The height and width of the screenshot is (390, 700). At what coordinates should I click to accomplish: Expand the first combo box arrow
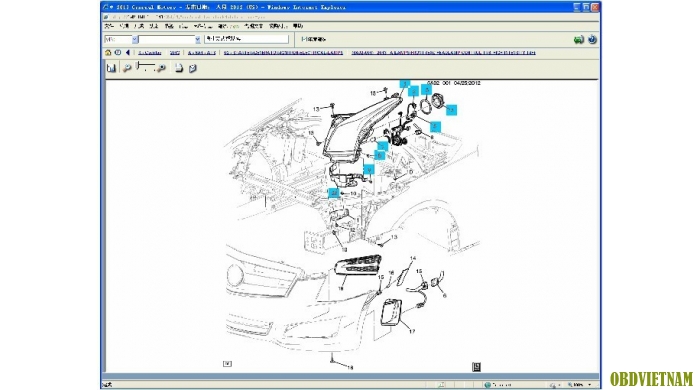[135, 40]
